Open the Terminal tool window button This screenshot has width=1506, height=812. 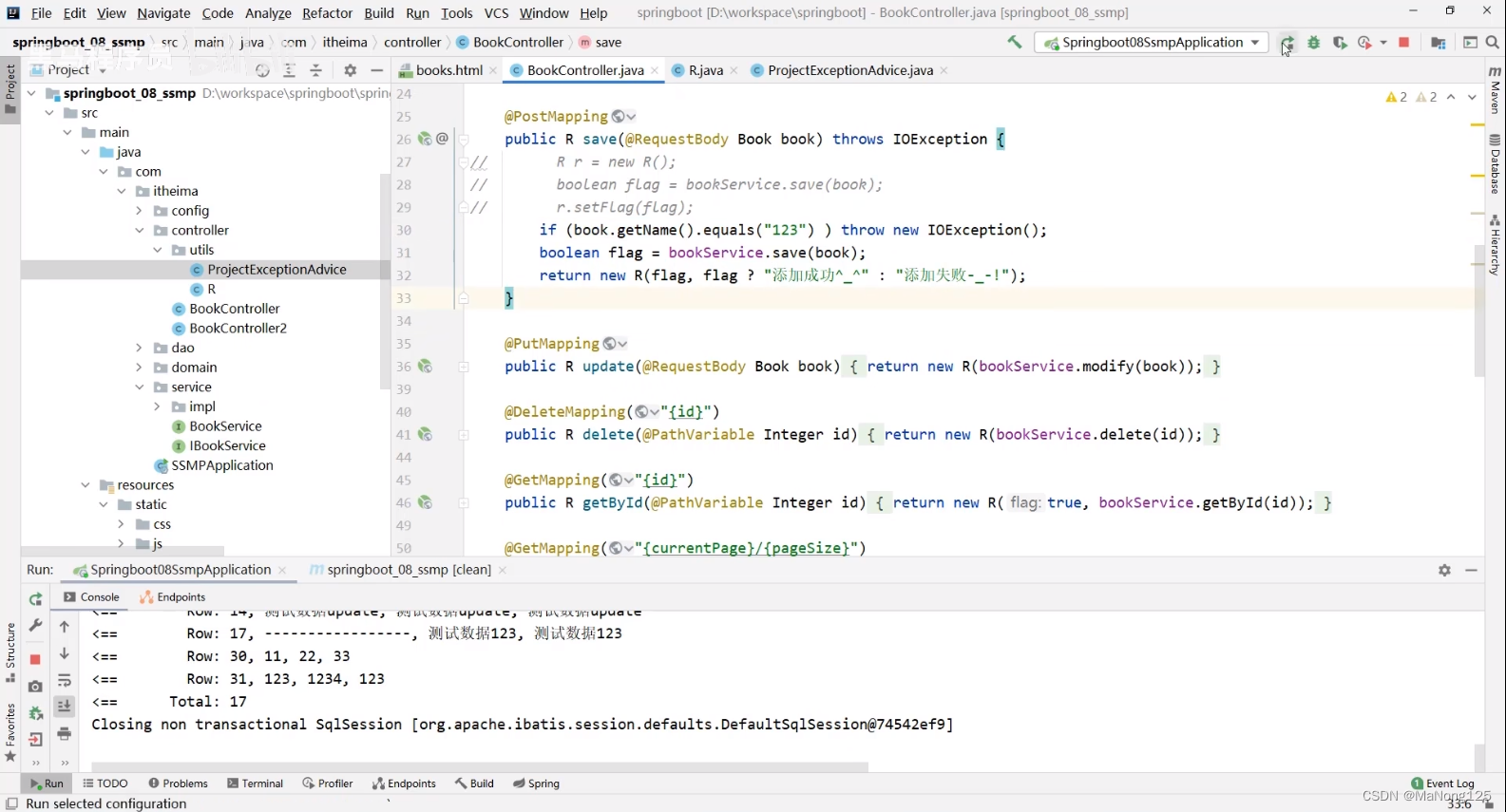255,784
